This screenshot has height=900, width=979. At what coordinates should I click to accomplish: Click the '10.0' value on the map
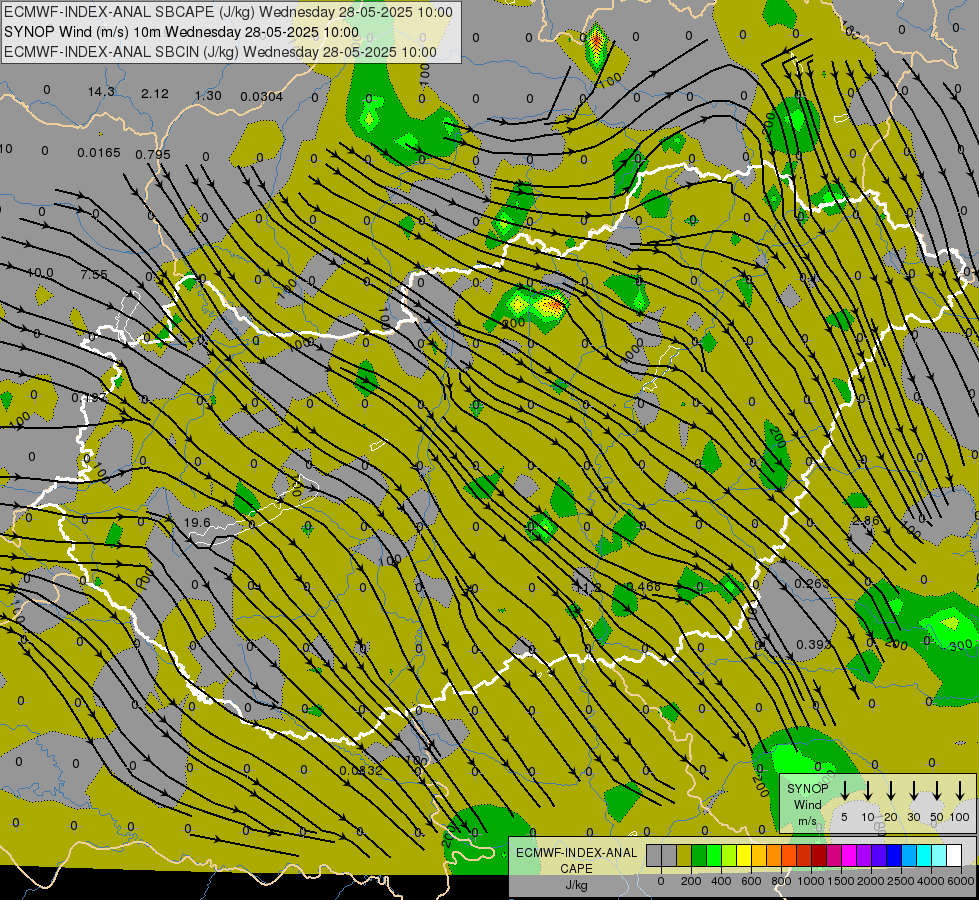click(40, 273)
